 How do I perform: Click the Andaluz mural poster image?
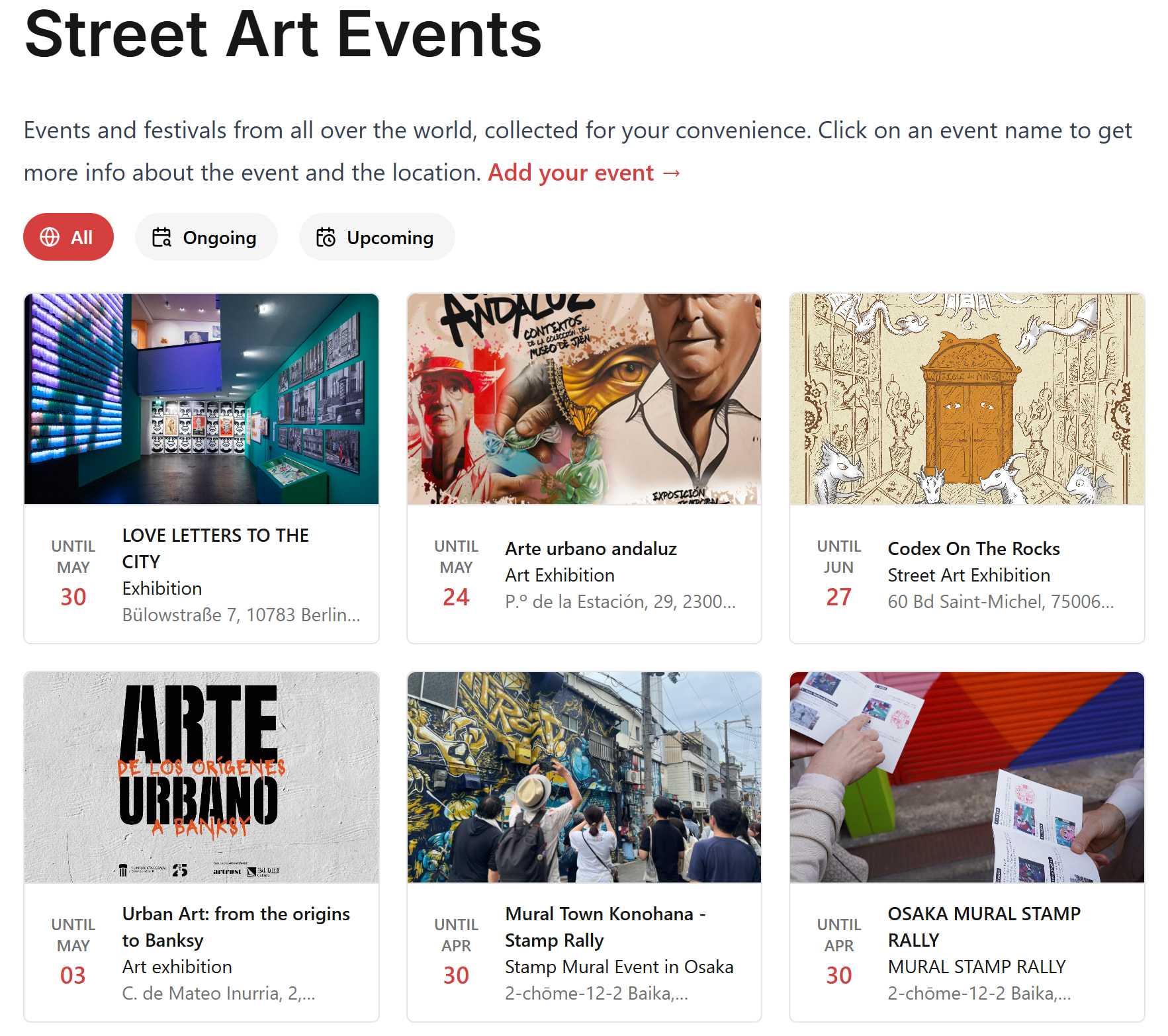click(x=584, y=399)
